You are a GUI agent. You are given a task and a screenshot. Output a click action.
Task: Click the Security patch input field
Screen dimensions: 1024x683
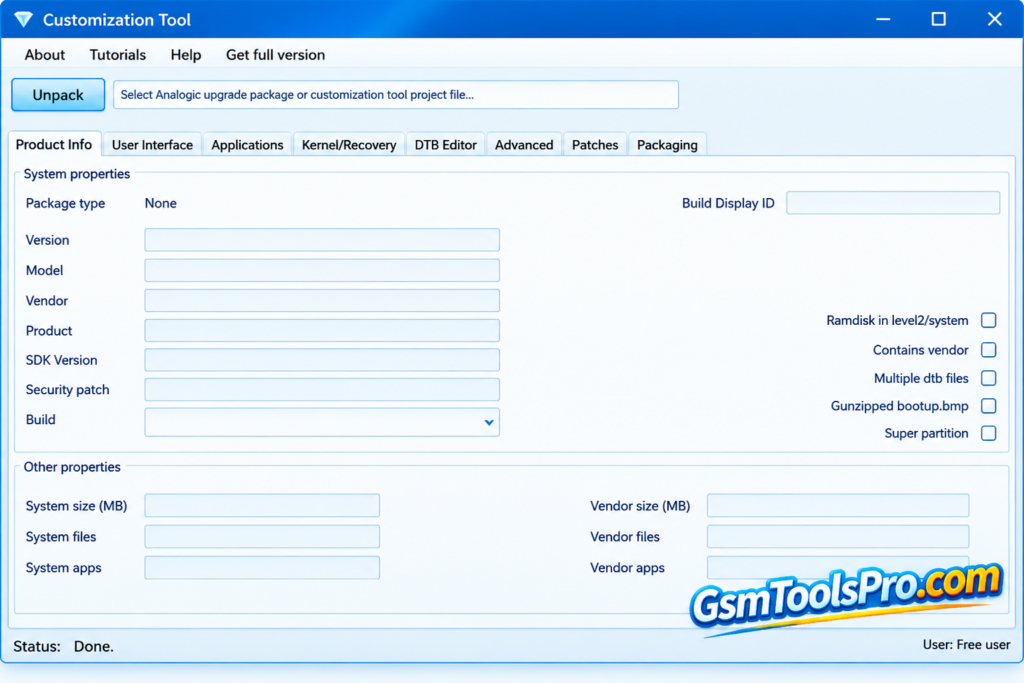click(x=322, y=390)
